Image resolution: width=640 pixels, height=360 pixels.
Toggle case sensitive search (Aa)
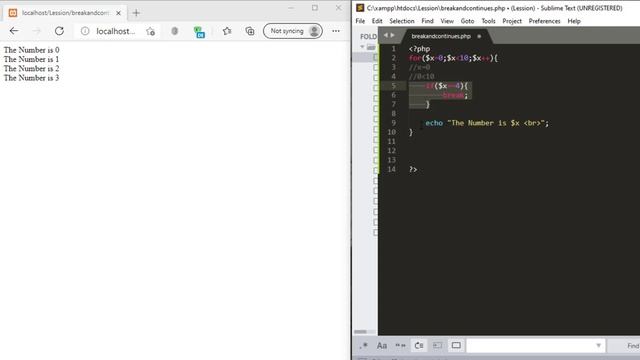tap(382, 346)
